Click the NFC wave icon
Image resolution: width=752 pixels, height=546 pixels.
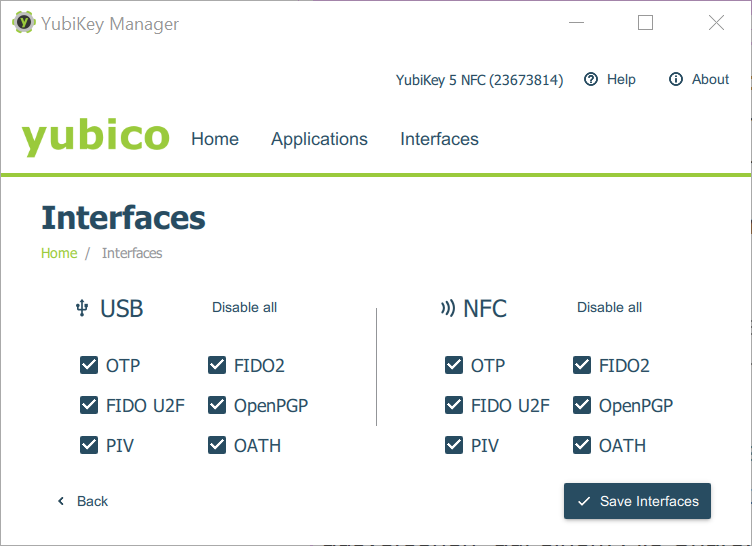tap(447, 308)
